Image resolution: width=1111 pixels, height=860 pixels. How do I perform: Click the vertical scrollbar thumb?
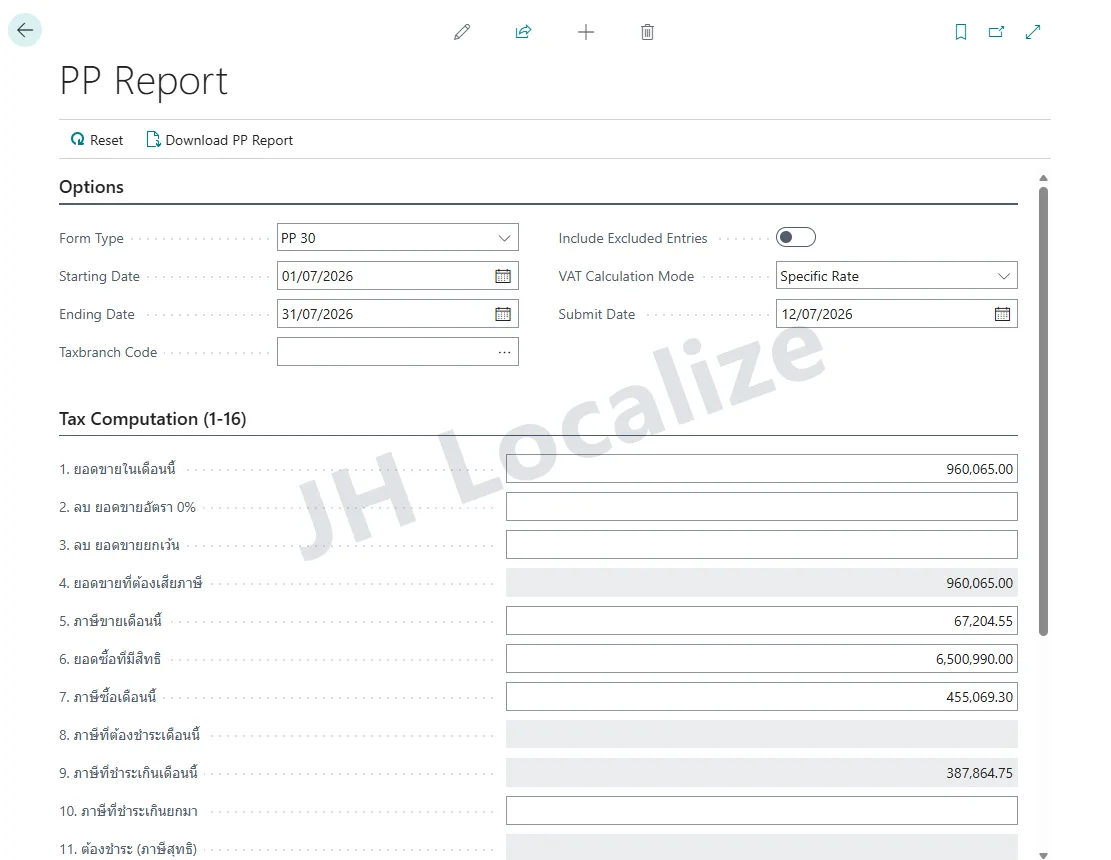[x=1043, y=411]
